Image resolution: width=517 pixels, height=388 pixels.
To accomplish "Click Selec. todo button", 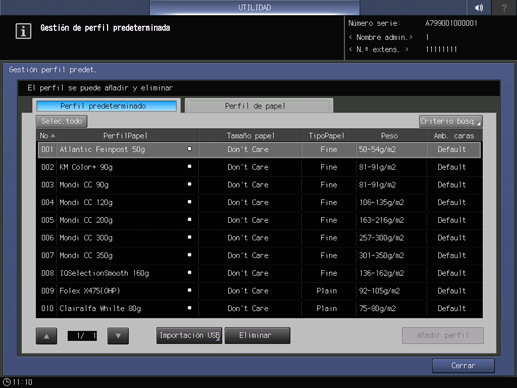I will pyautogui.click(x=61, y=121).
